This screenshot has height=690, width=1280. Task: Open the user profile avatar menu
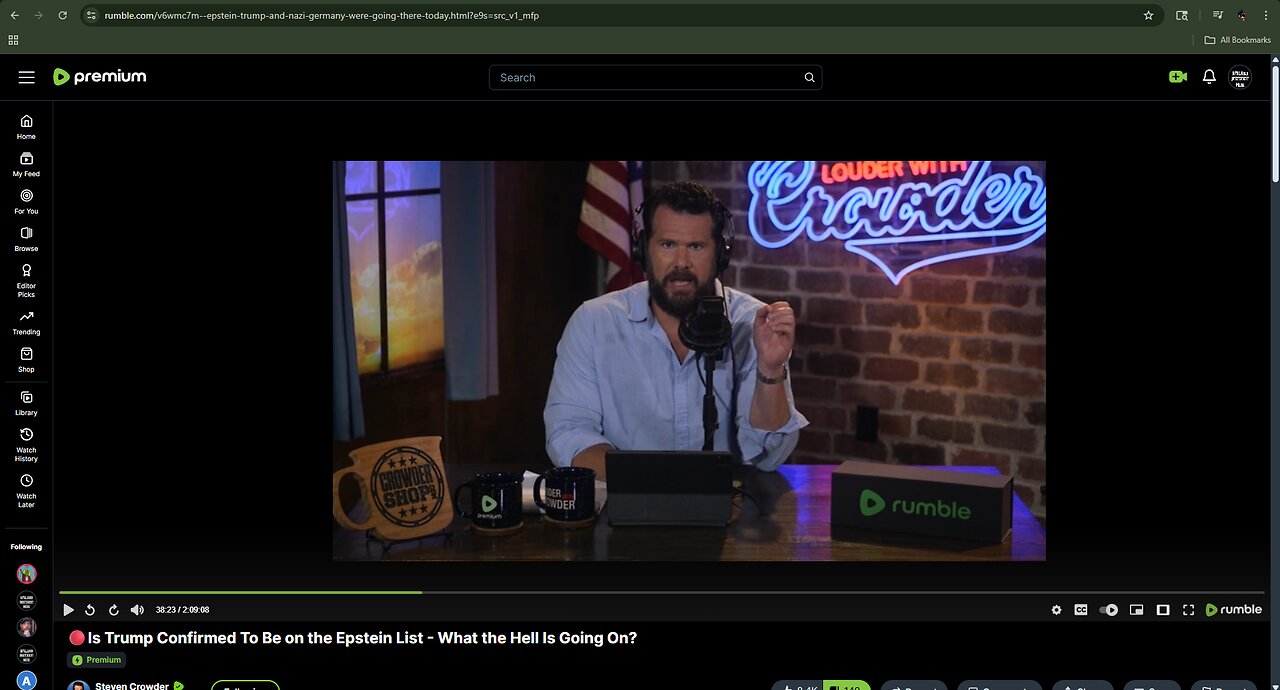click(1240, 77)
